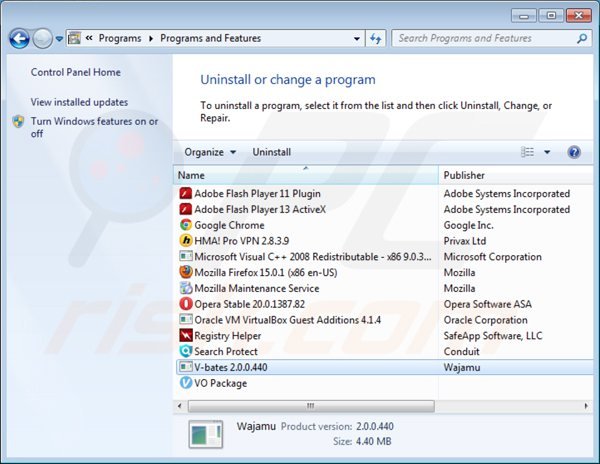Open the view options dropdown arrow
The height and width of the screenshot is (464, 600).
click(x=547, y=152)
